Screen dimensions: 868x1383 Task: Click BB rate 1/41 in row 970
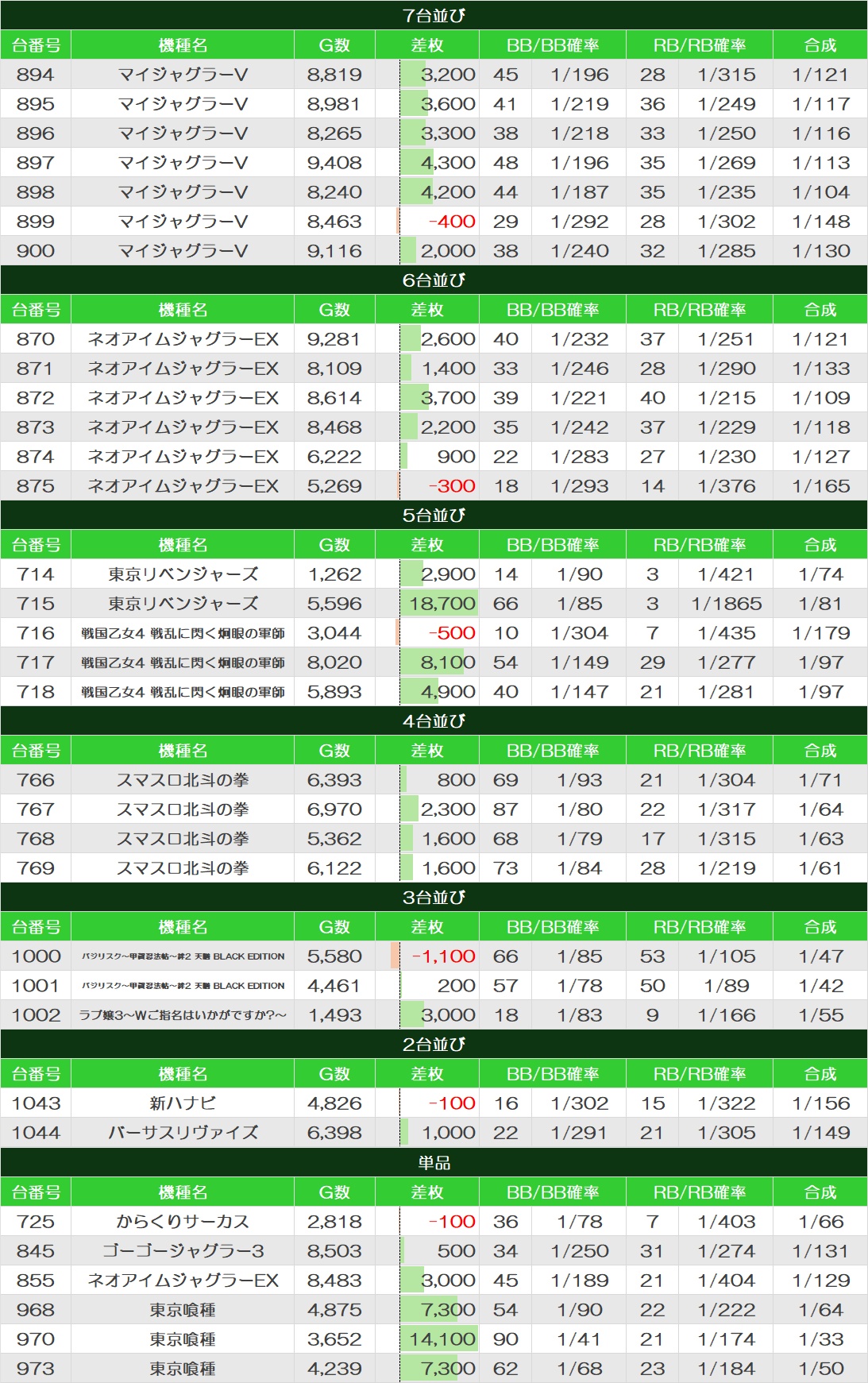[580, 1339]
